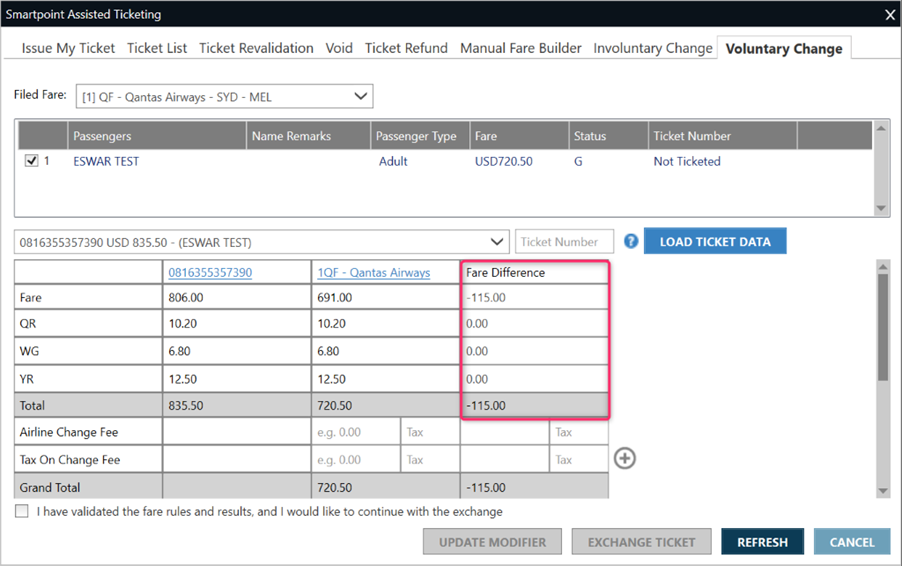Check the fare rules validation checkbox
This screenshot has width=902, height=566.
tap(22, 511)
